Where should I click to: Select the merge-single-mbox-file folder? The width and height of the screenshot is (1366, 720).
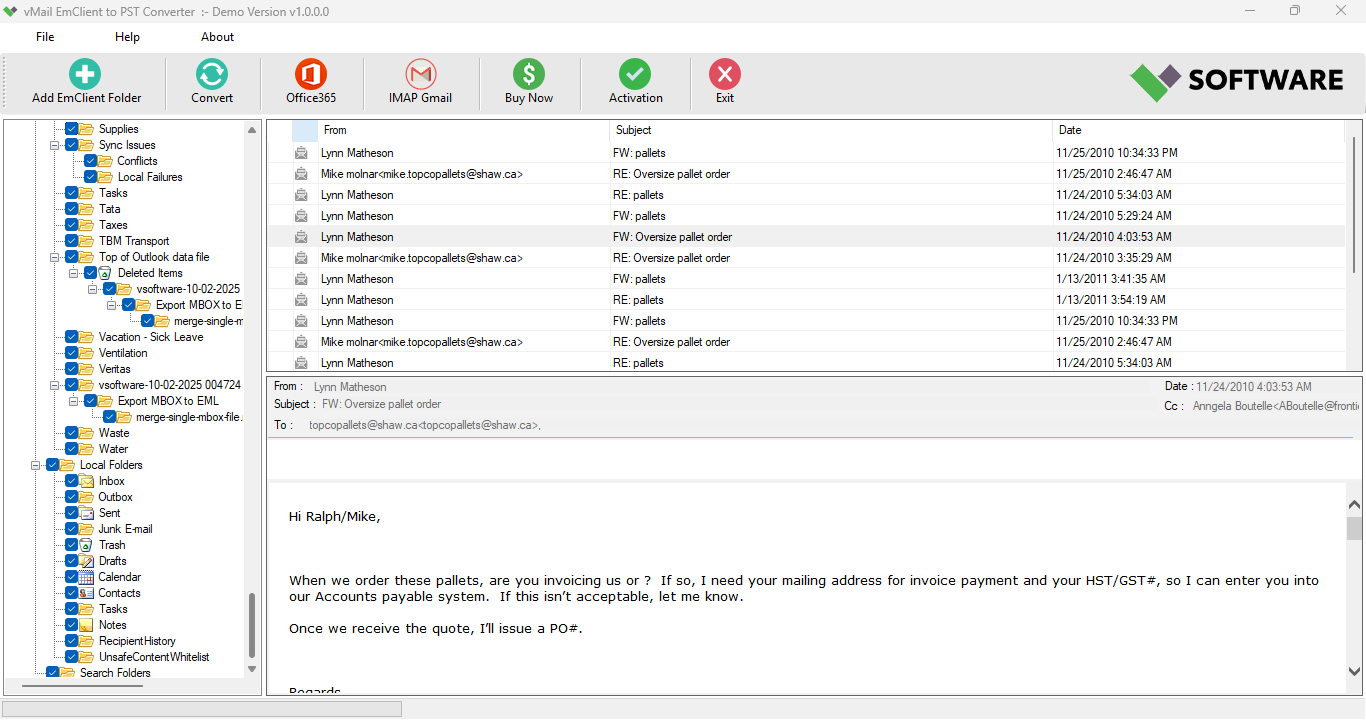(189, 417)
